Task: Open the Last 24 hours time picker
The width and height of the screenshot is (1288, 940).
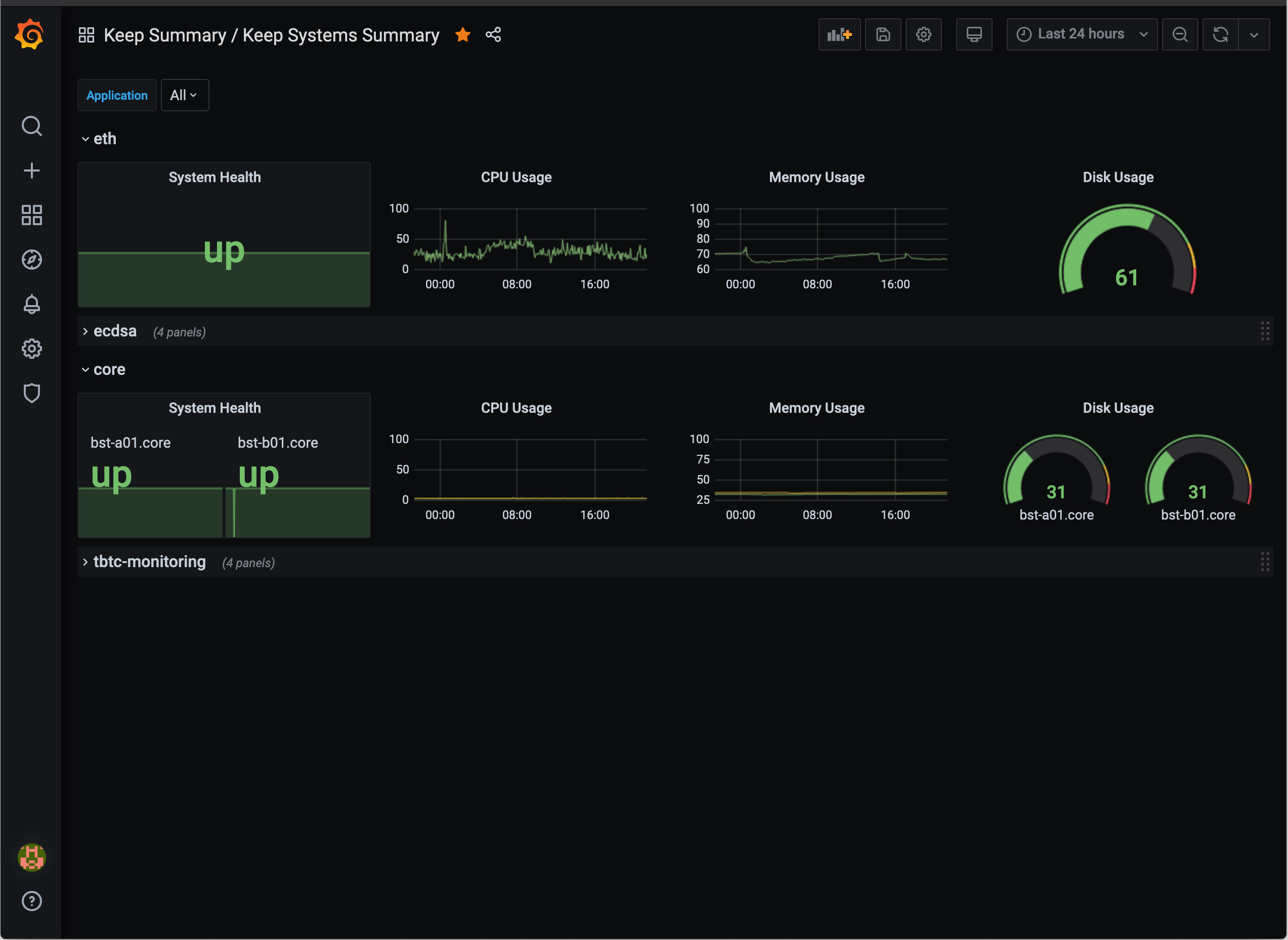Action: (x=1081, y=35)
